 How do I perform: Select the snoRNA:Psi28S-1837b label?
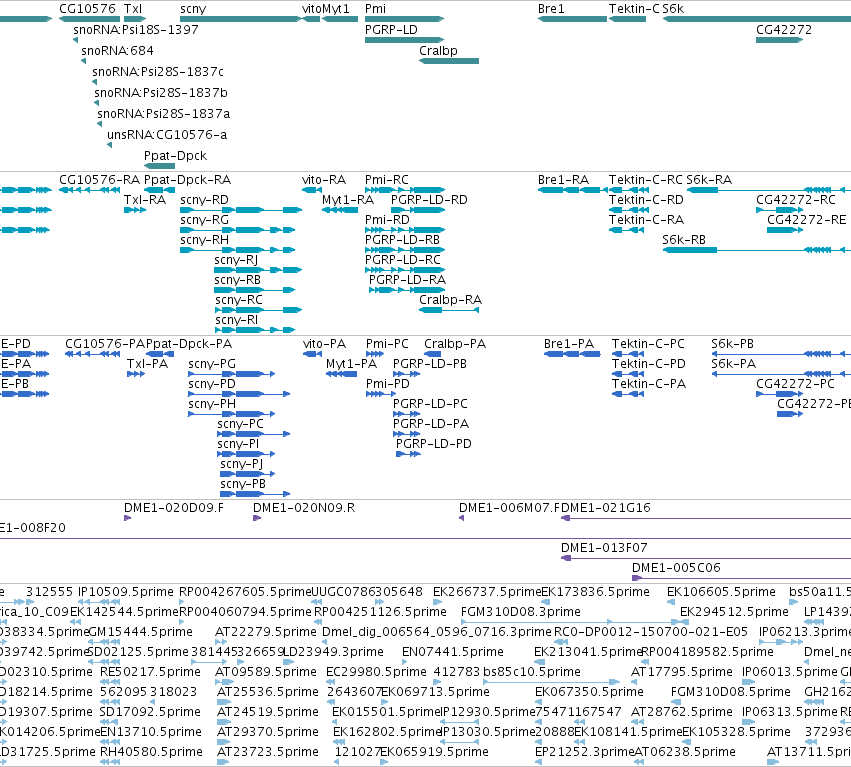point(161,93)
